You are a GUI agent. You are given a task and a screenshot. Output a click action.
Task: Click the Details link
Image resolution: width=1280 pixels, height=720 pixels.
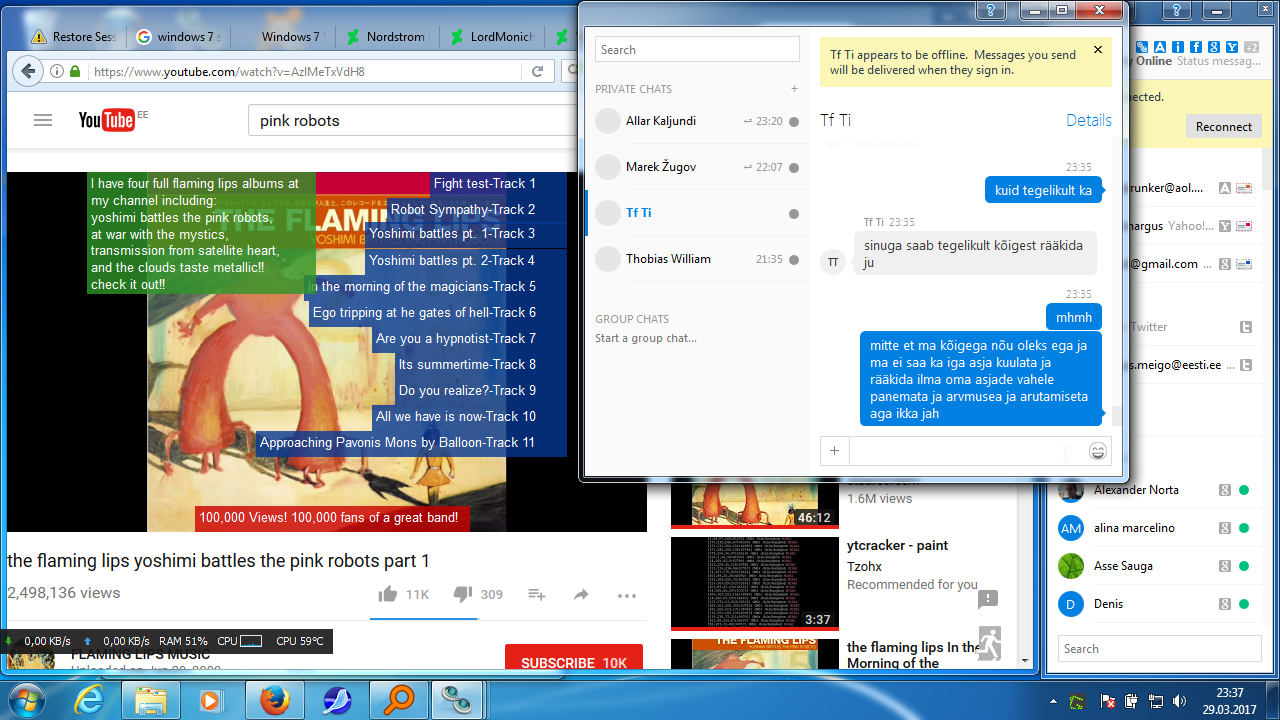pos(1088,120)
